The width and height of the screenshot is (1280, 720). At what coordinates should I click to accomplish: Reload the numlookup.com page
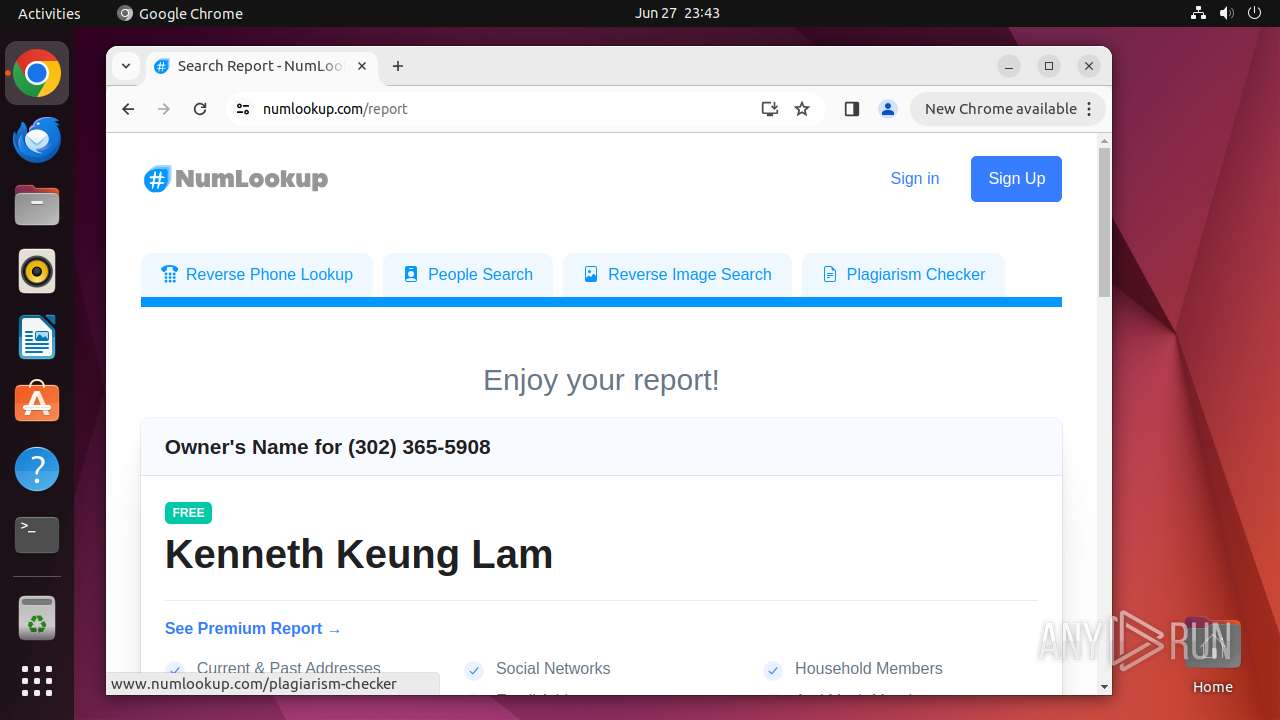point(200,109)
